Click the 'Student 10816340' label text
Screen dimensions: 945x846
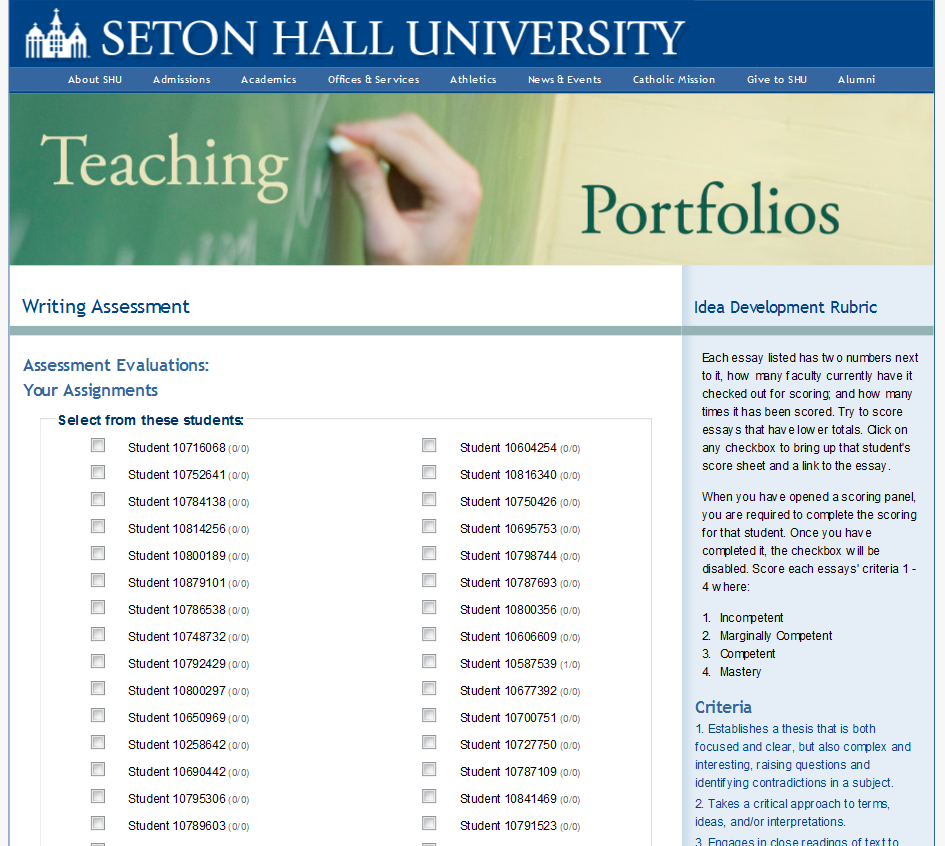click(x=508, y=475)
